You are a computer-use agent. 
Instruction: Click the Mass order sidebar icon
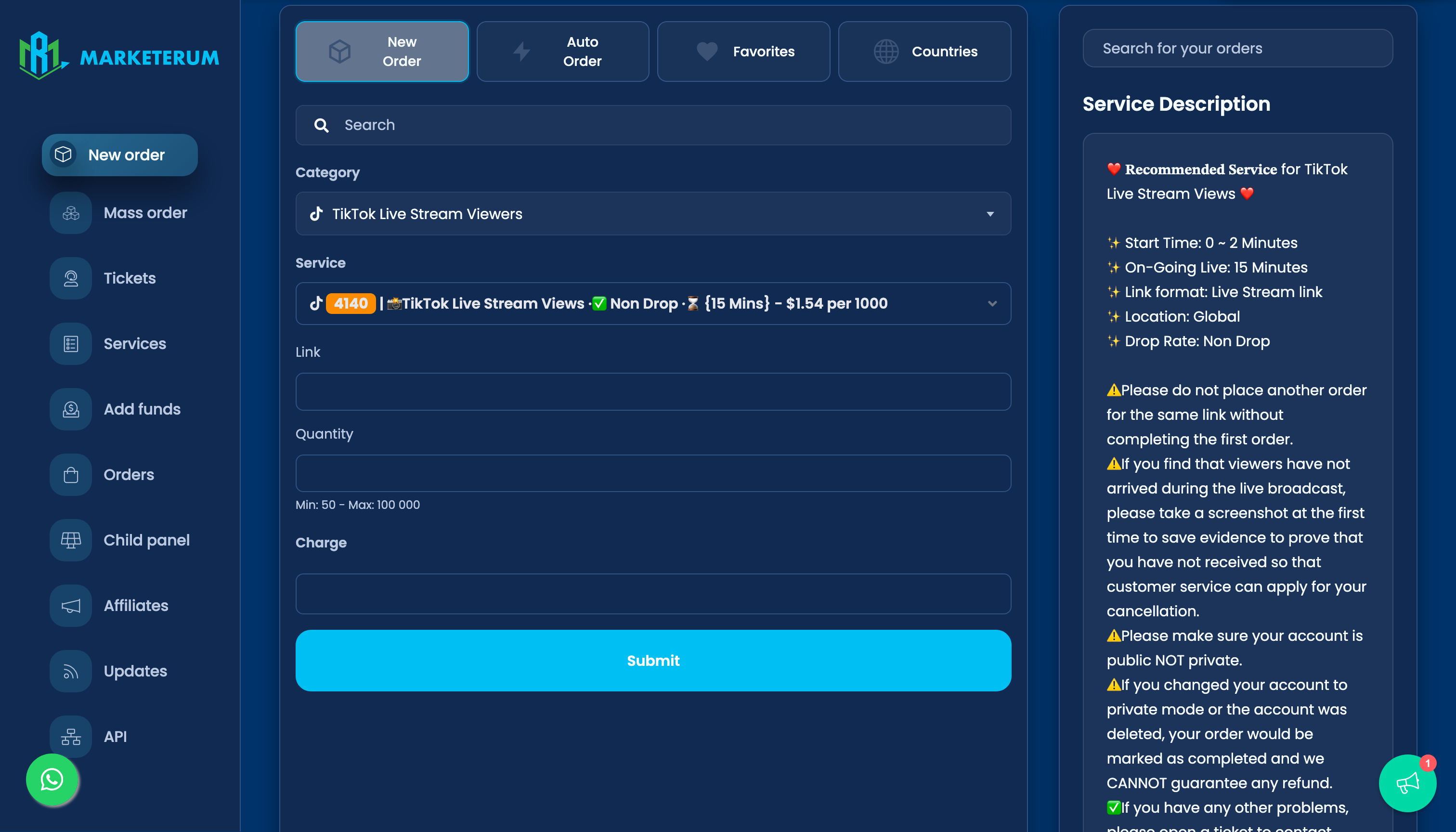pos(71,213)
